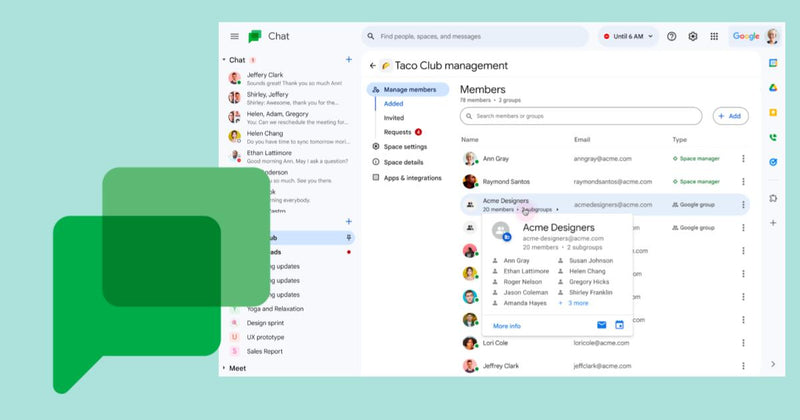Viewport: 800px width, 420px height.
Task: Click the search magnifier icon in top bar
Action: pos(371,36)
